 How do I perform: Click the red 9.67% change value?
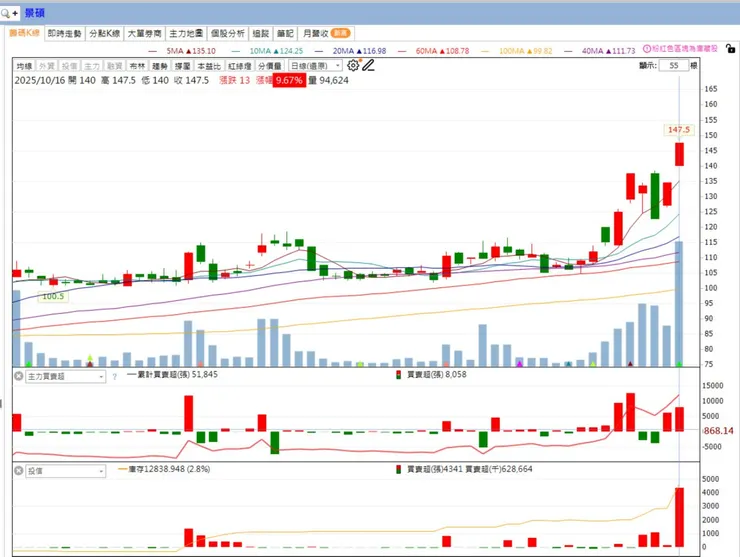[x=289, y=81]
